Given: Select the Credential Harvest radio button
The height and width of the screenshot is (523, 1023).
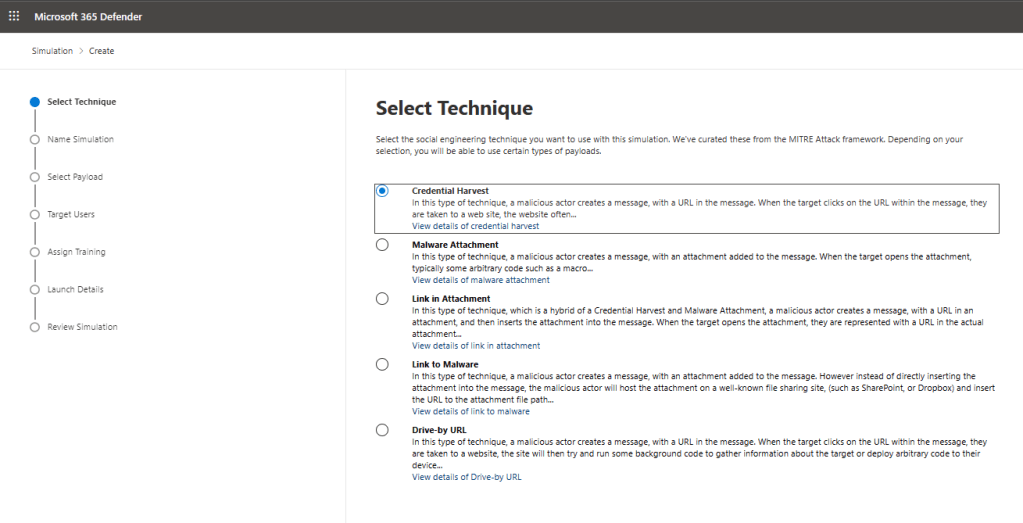Looking at the screenshot, I should [382, 191].
